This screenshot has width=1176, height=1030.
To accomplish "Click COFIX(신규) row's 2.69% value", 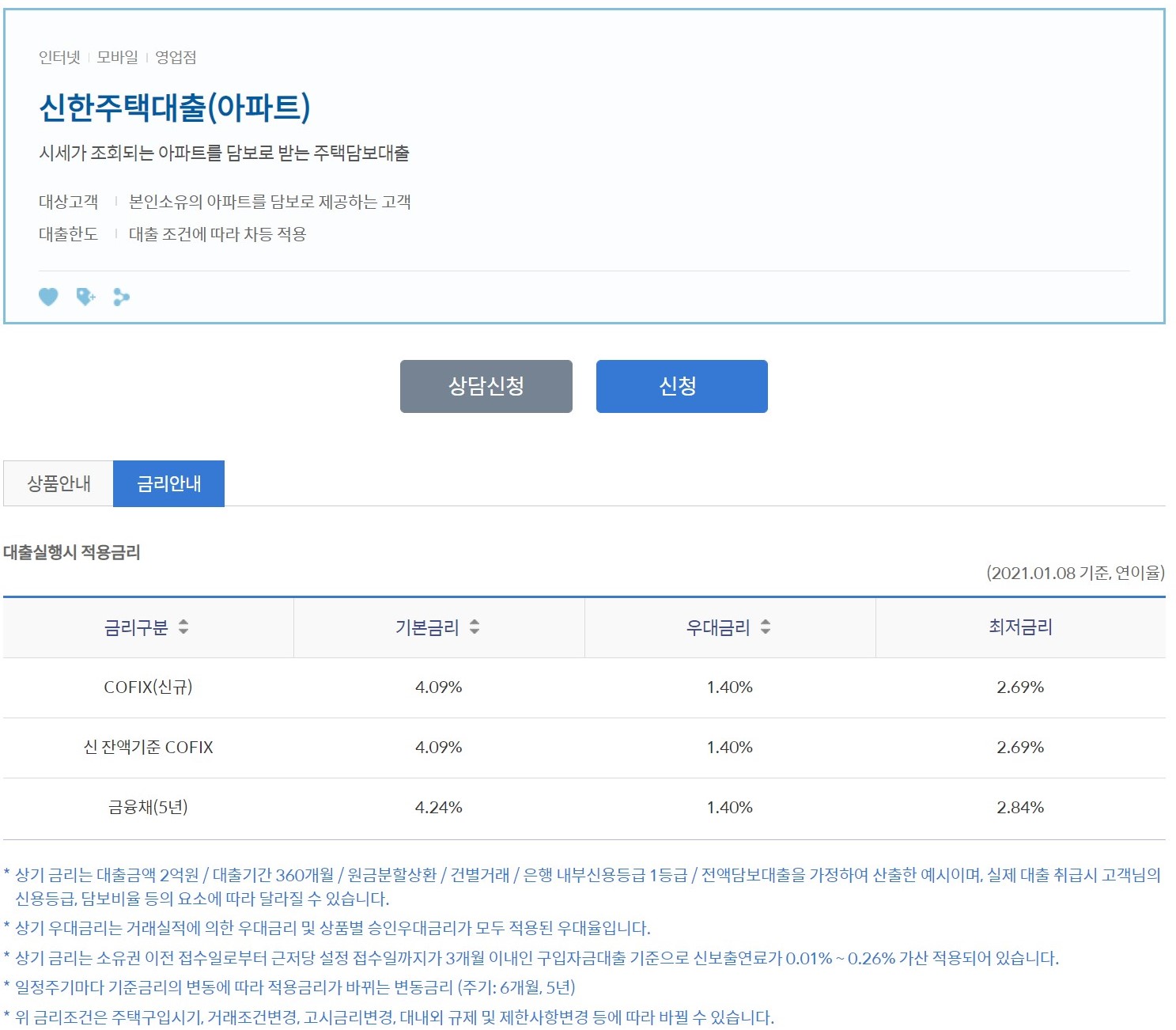I will coord(1020,687).
